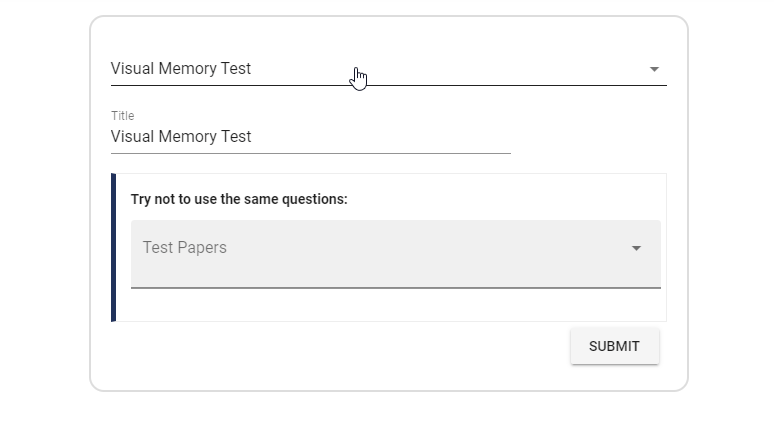Click empty space right of the Title field

(590, 136)
